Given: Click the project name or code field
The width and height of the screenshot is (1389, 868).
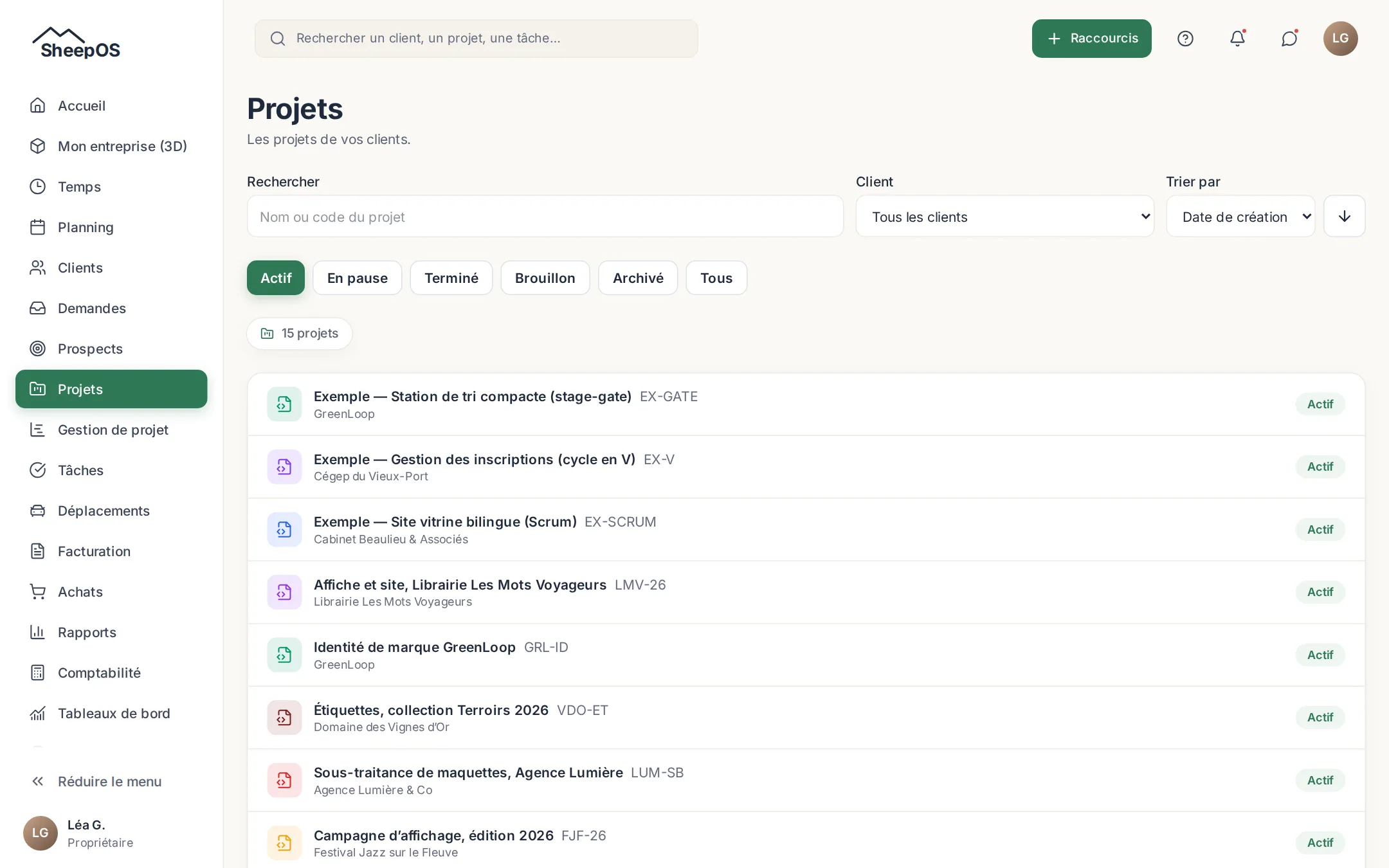Looking at the screenshot, I should point(545,217).
